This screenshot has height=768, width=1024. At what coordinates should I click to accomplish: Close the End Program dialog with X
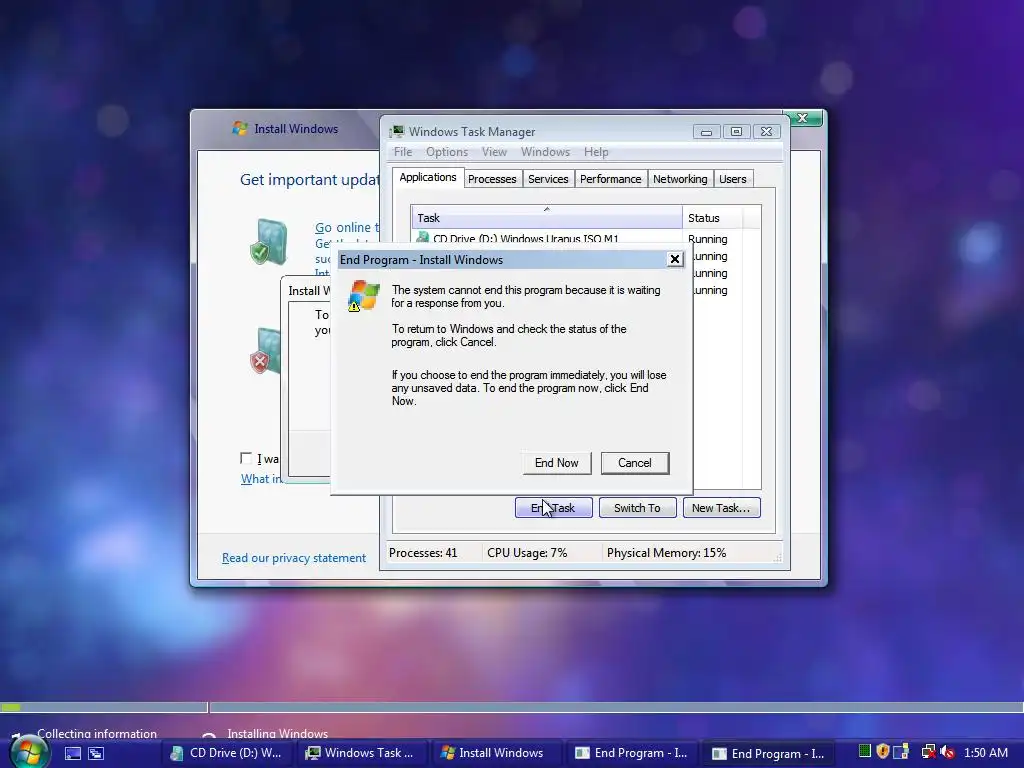point(675,259)
